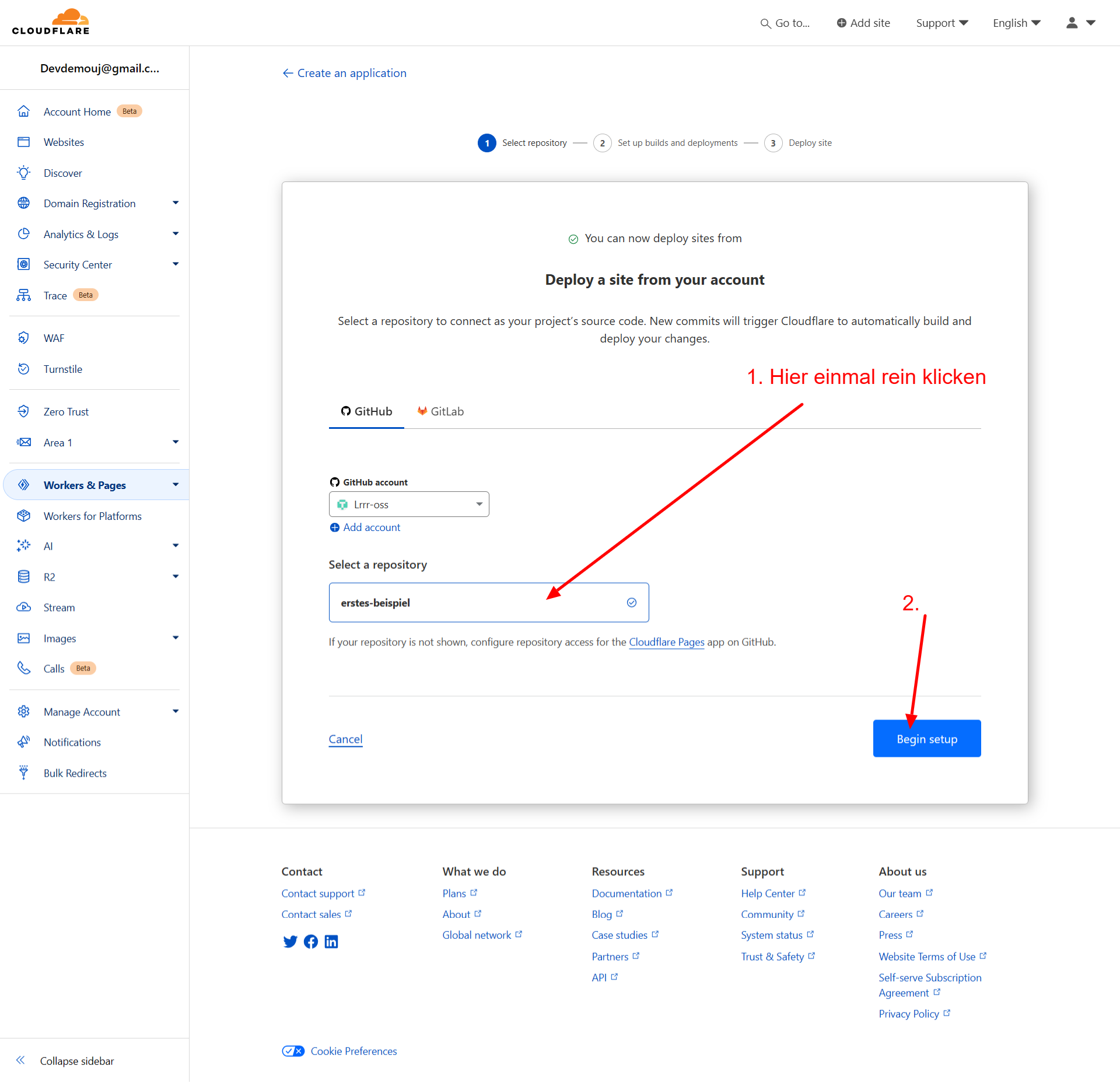The height and width of the screenshot is (1083, 1120).
Task: Click the Stream cloud icon
Action: coord(23,607)
